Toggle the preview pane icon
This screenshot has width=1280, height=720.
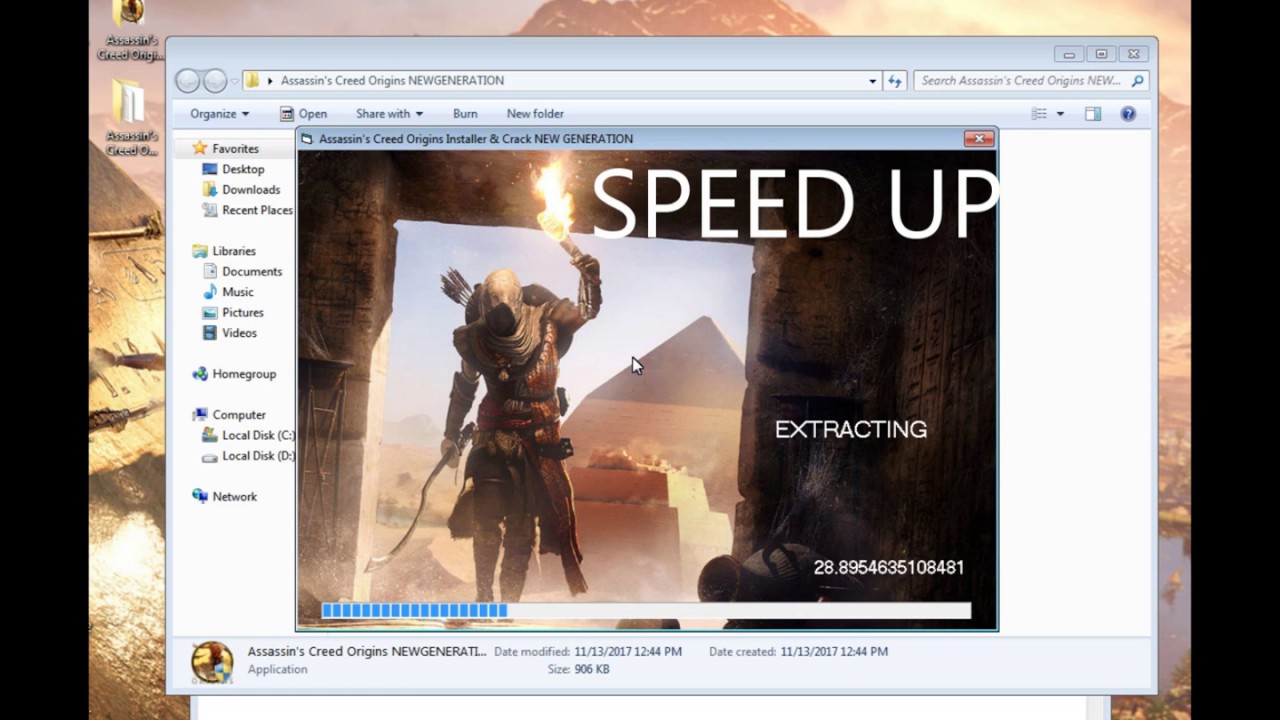pyautogui.click(x=1093, y=114)
